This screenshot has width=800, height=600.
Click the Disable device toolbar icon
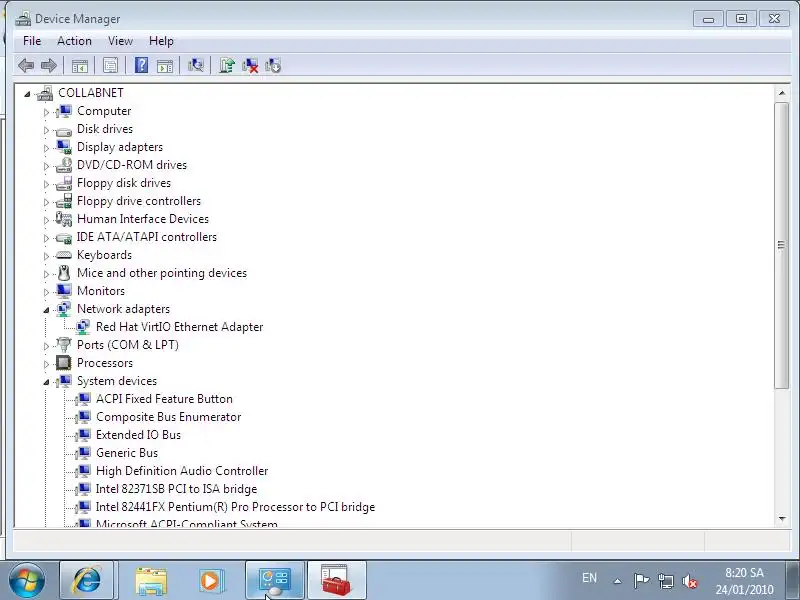273,65
